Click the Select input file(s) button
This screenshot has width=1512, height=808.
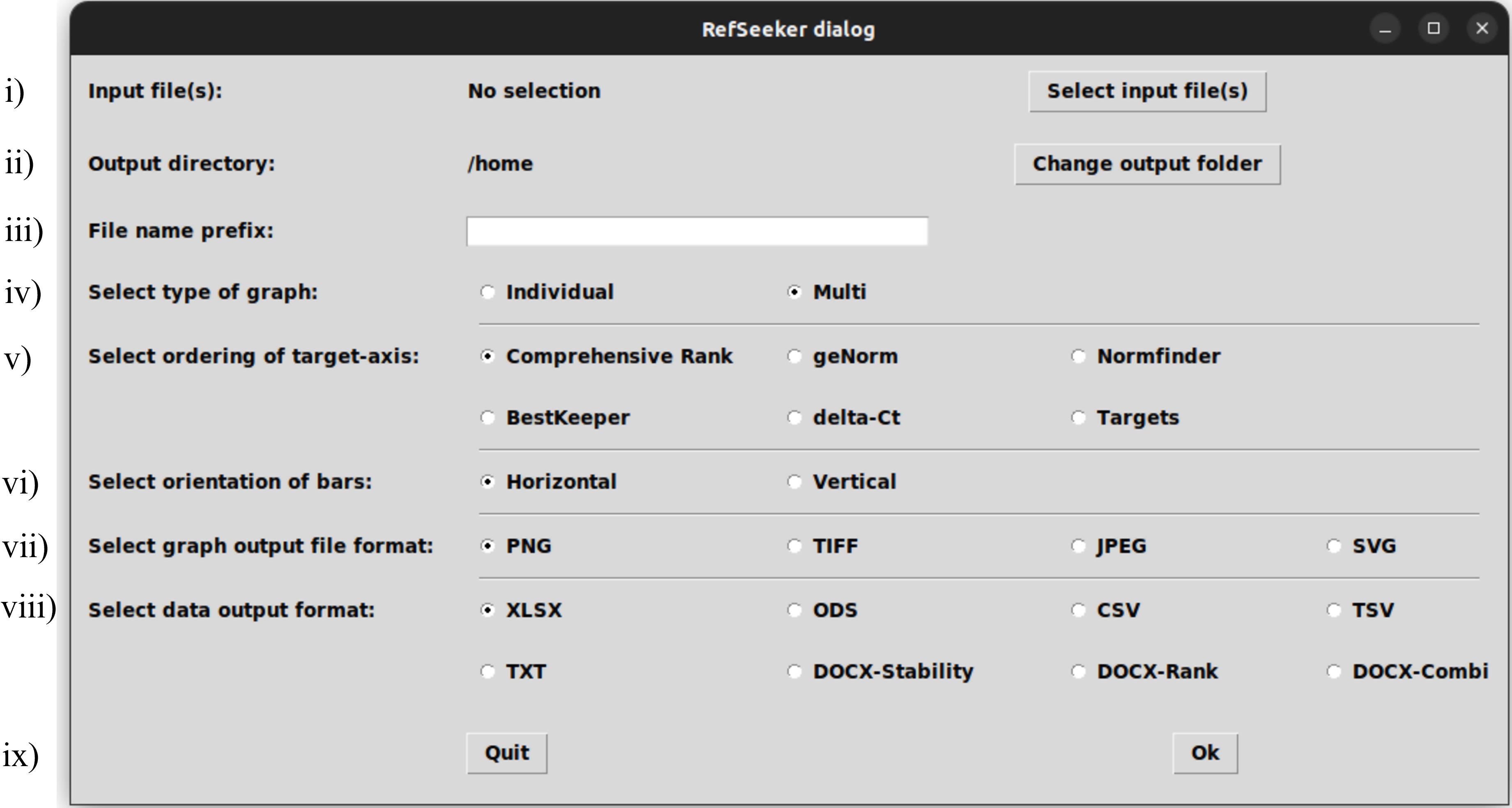point(1147,92)
